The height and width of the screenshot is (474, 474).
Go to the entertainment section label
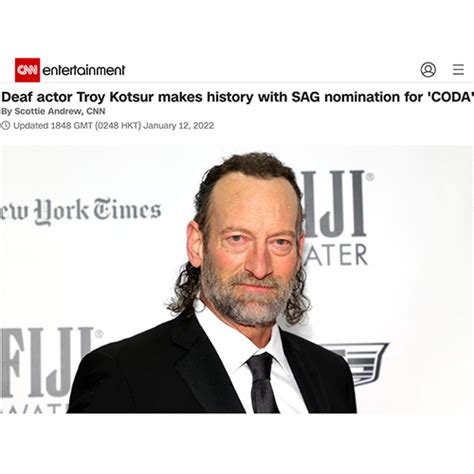click(x=84, y=70)
